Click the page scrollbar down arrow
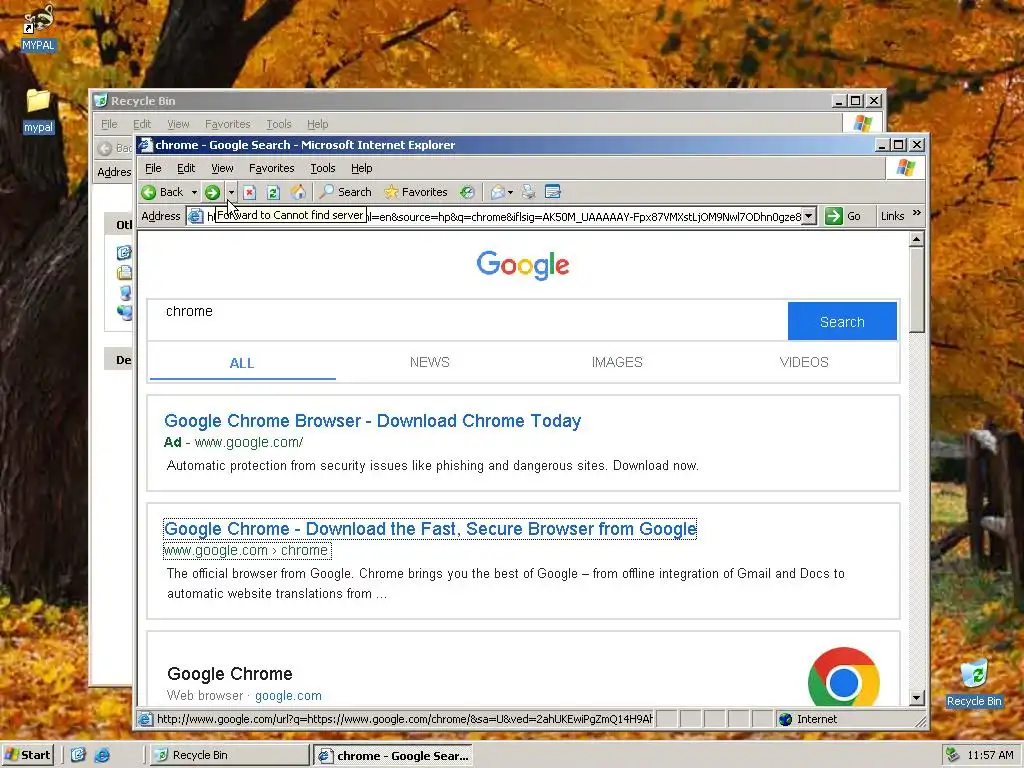The width and height of the screenshot is (1024, 768). 917,698
